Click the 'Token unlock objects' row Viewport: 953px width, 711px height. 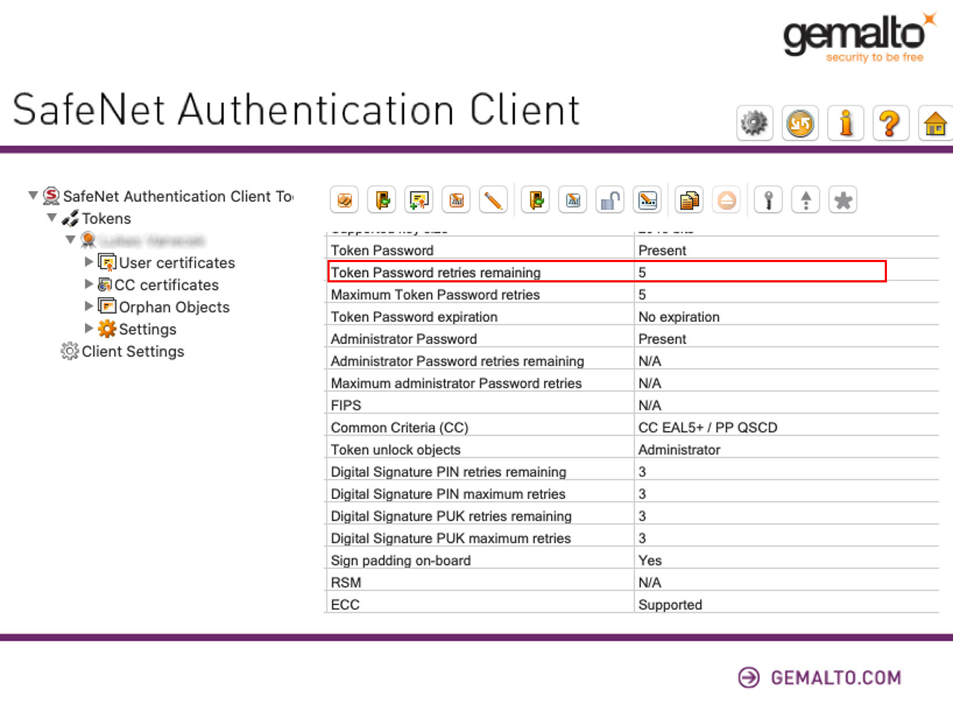tap(632, 450)
